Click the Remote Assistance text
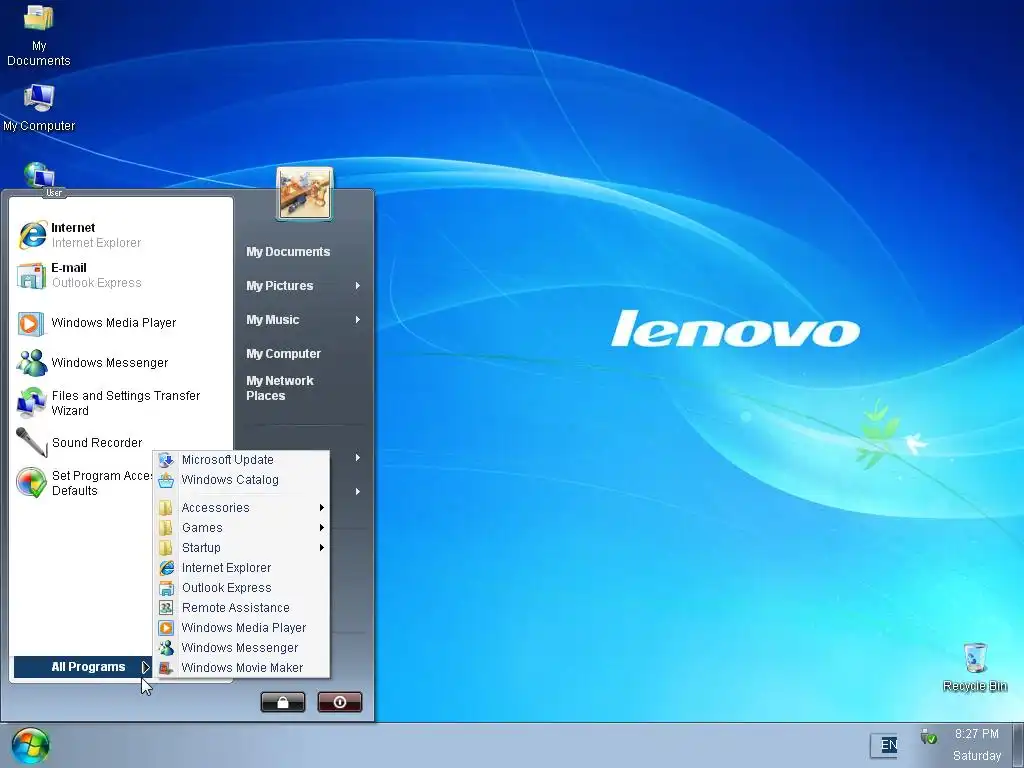The width and height of the screenshot is (1024, 768). (236, 608)
